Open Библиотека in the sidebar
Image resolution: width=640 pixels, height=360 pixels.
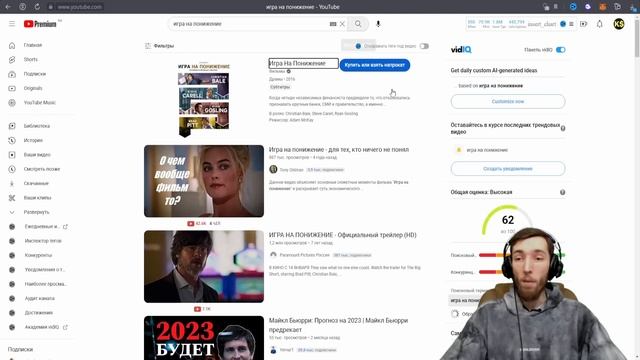(x=36, y=126)
